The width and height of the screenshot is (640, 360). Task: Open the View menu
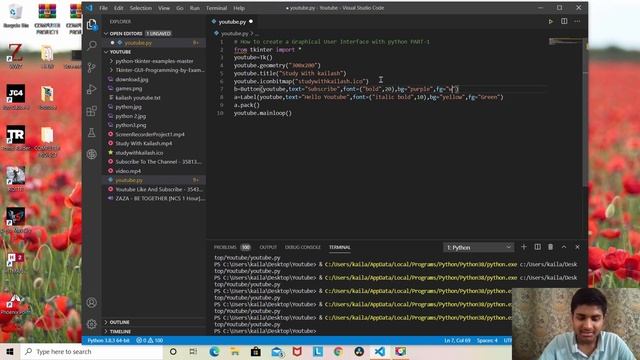pos(164,8)
